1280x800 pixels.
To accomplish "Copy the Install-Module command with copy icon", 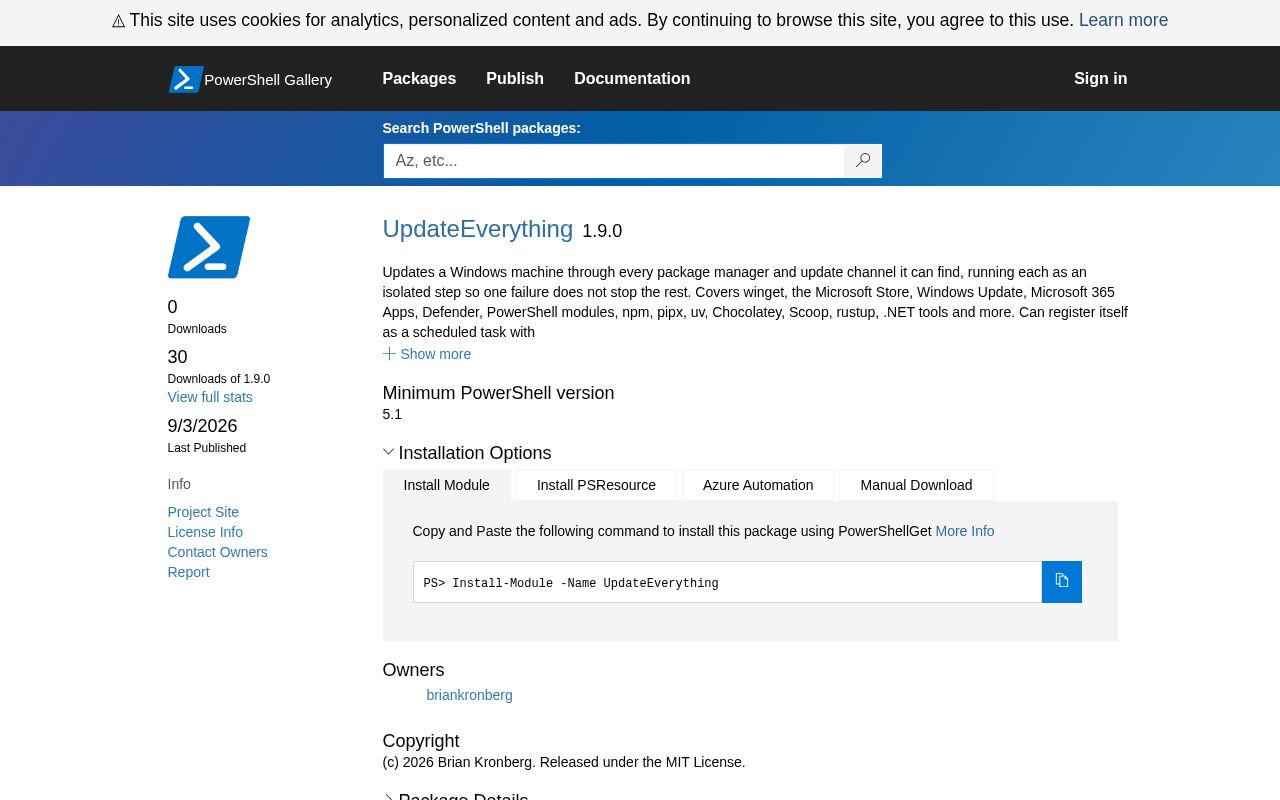I will 1062,582.
